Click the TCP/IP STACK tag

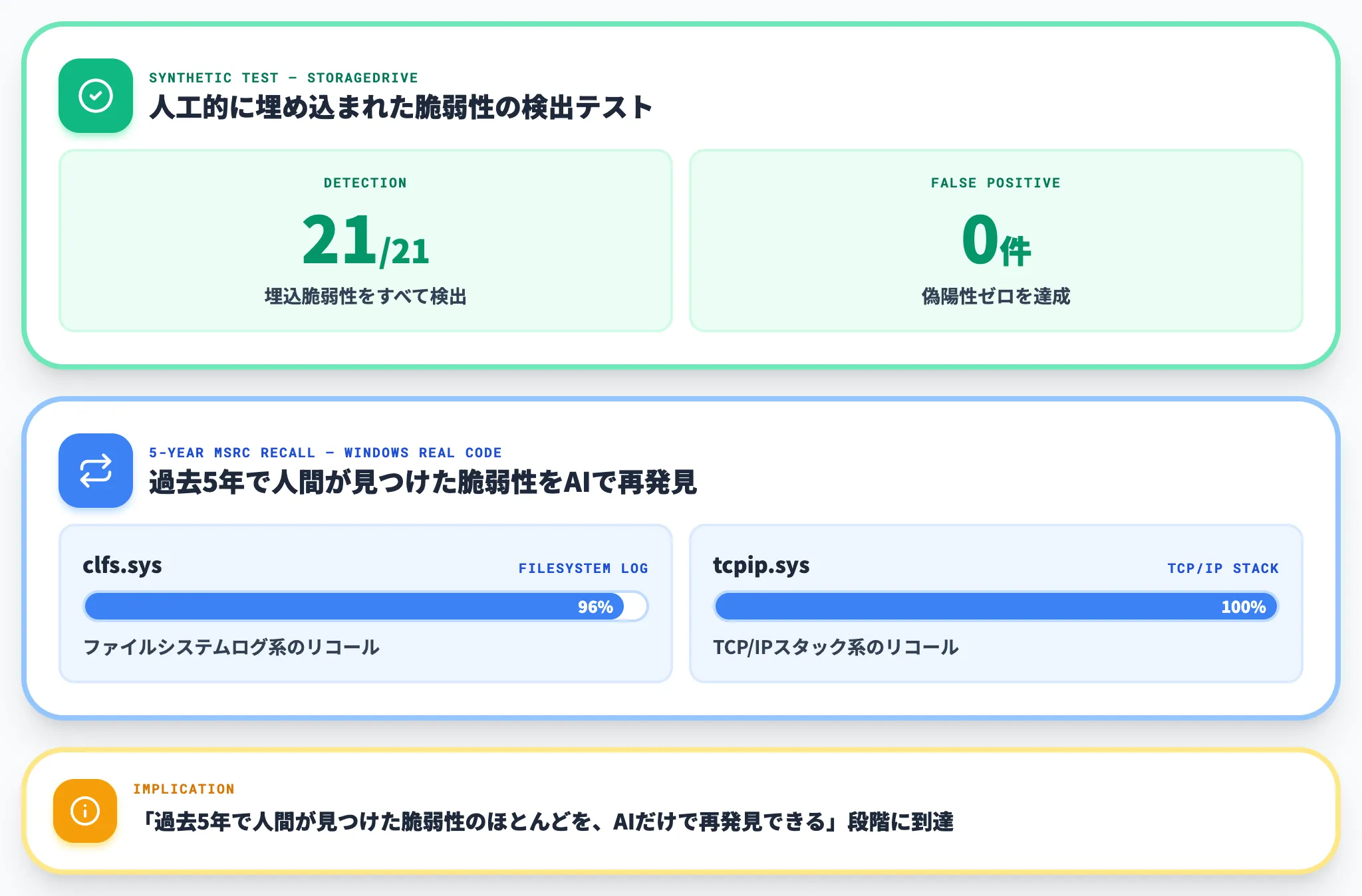[x=1223, y=568]
